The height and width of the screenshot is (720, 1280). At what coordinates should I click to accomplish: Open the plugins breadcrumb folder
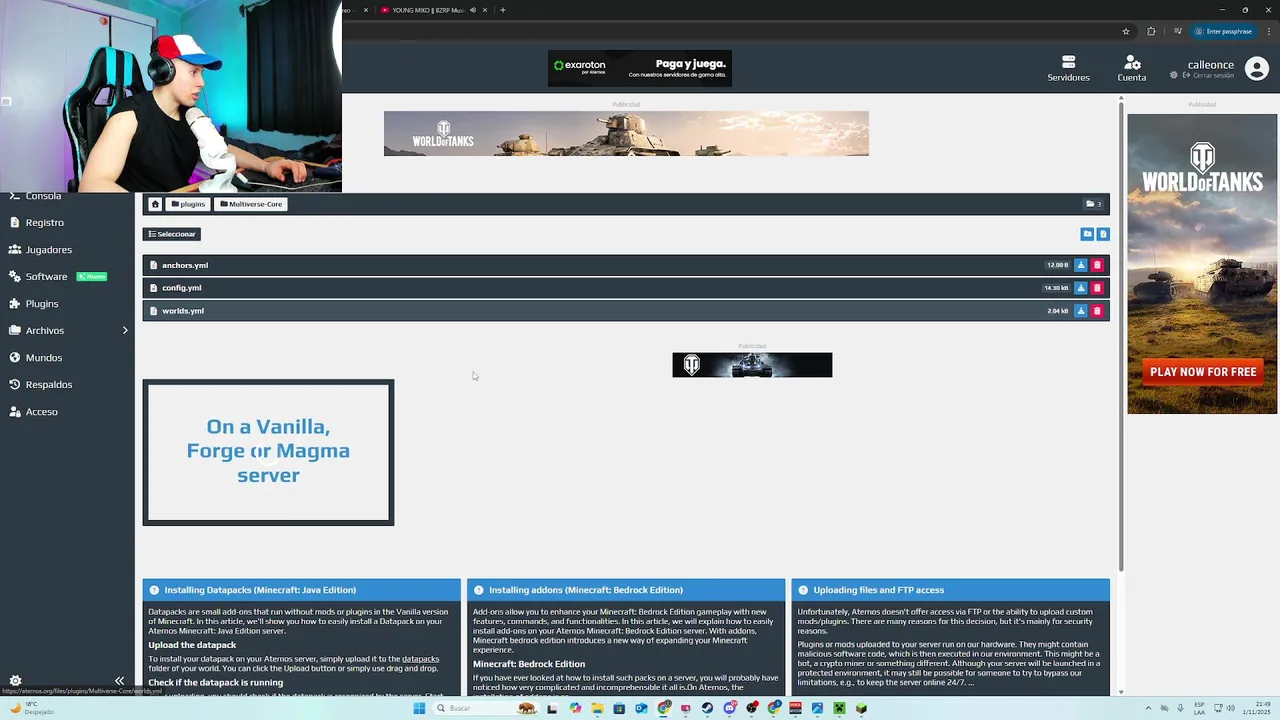[x=188, y=204]
